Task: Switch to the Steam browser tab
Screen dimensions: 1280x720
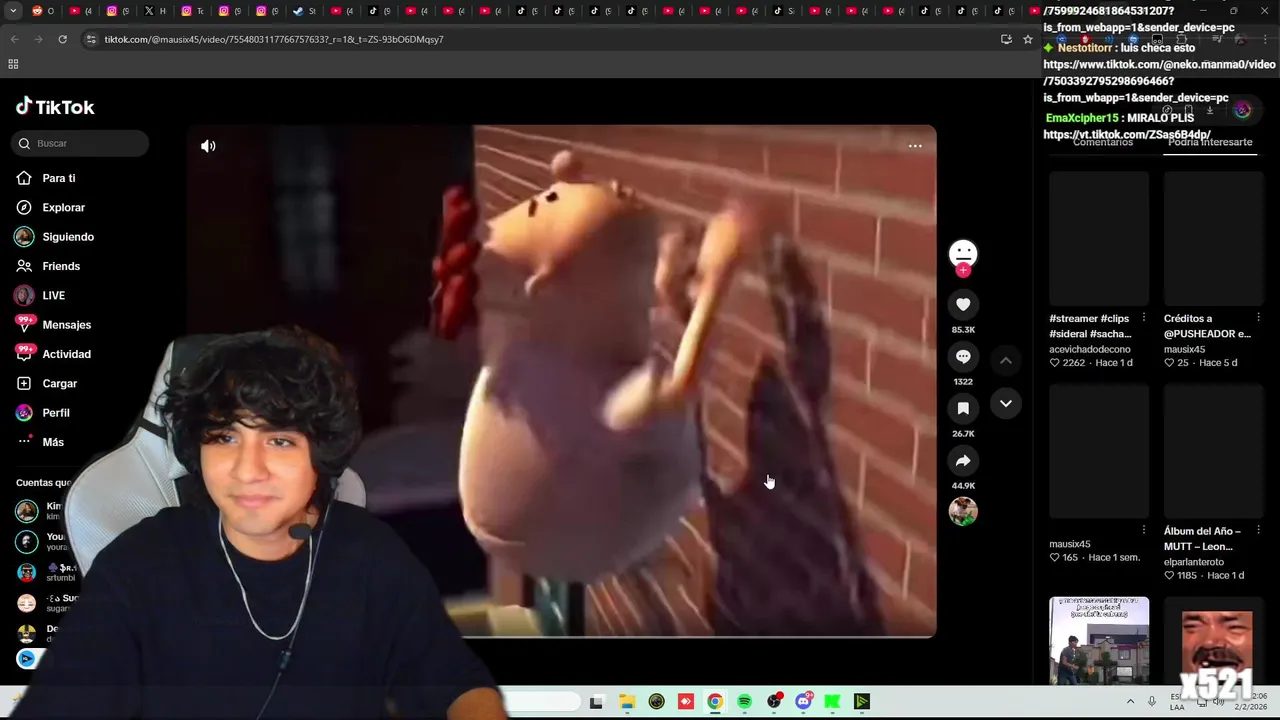Action: (x=304, y=11)
